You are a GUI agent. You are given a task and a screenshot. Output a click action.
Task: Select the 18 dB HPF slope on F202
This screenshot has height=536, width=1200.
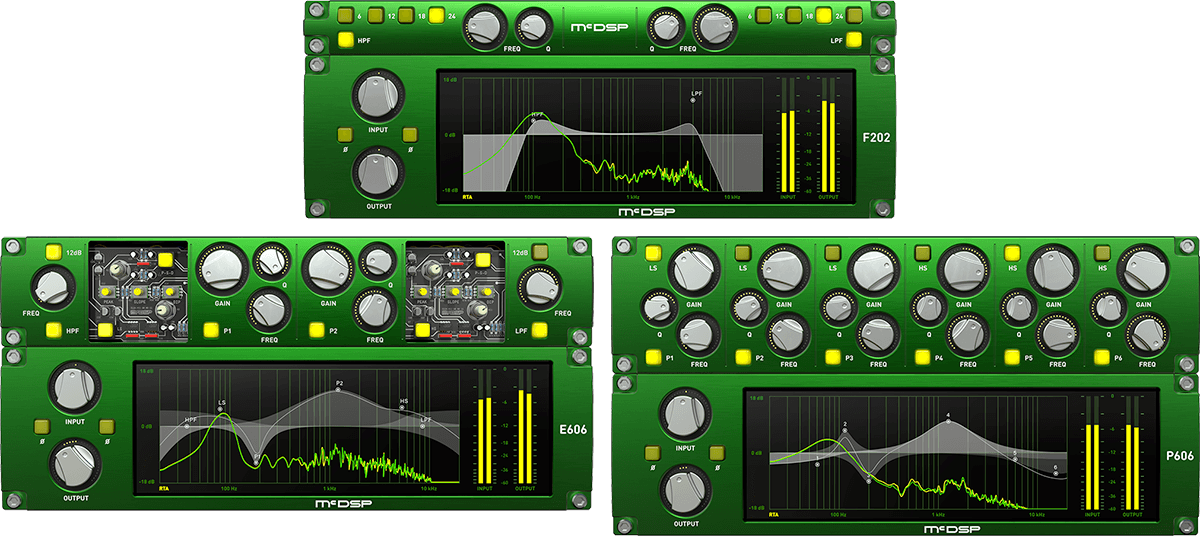407,15
